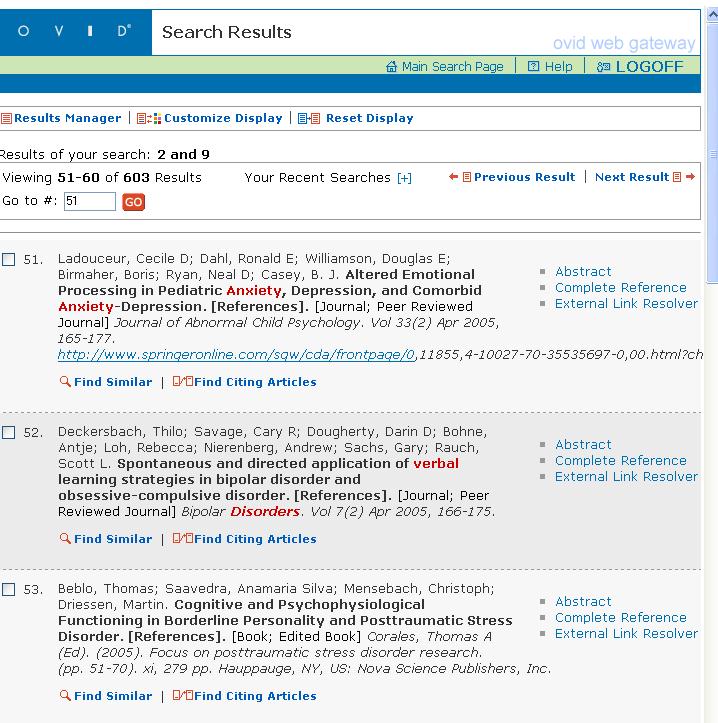The height and width of the screenshot is (723, 718).
Task: Open Customize Display
Action: [x=223, y=118]
